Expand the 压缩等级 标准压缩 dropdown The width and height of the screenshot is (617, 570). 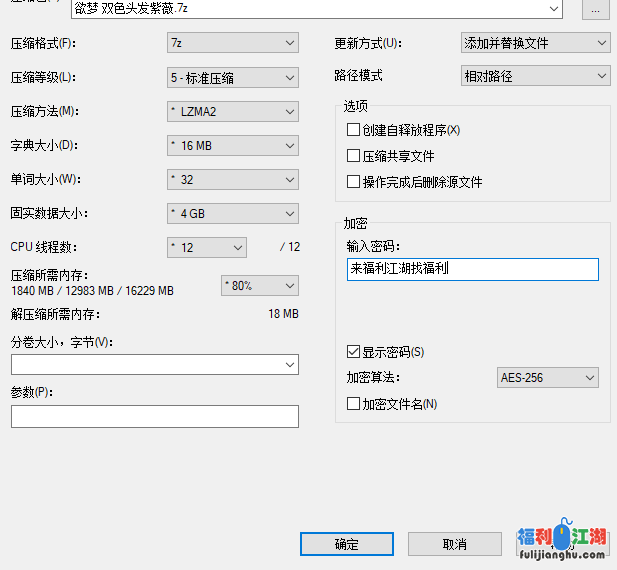click(232, 77)
